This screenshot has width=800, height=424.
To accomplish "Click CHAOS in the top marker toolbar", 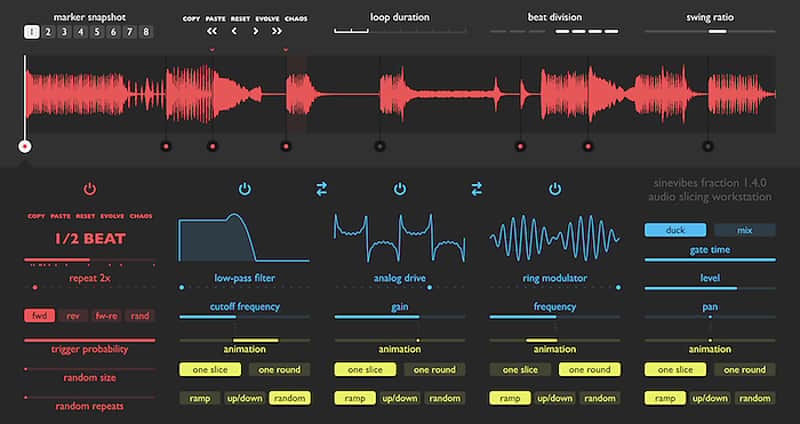I will [296, 19].
